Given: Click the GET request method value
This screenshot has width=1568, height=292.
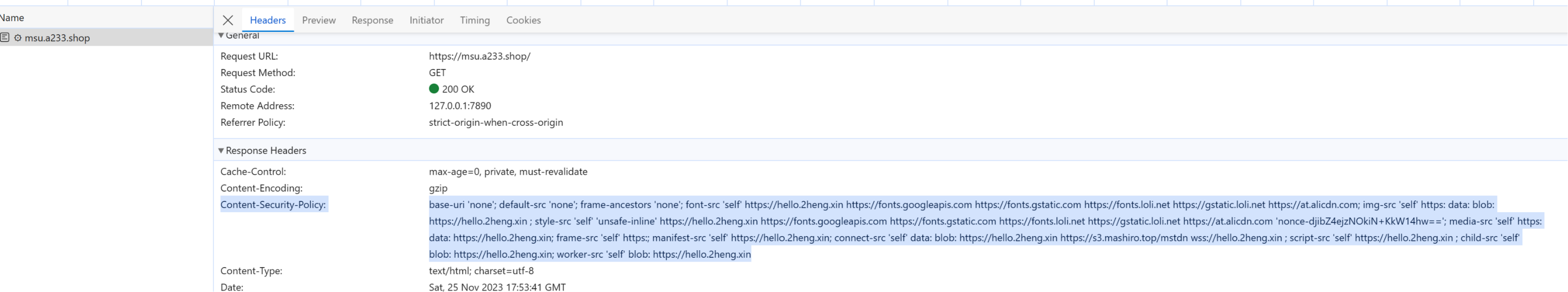Looking at the screenshot, I should tap(437, 72).
